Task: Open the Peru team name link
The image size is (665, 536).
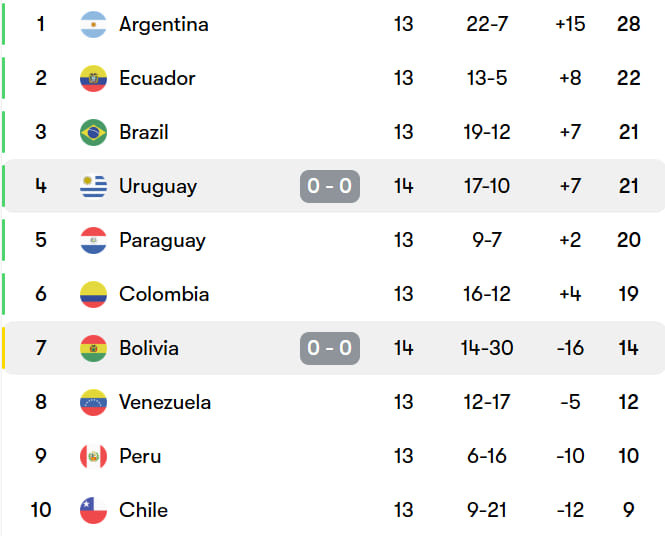Action: coord(140,456)
